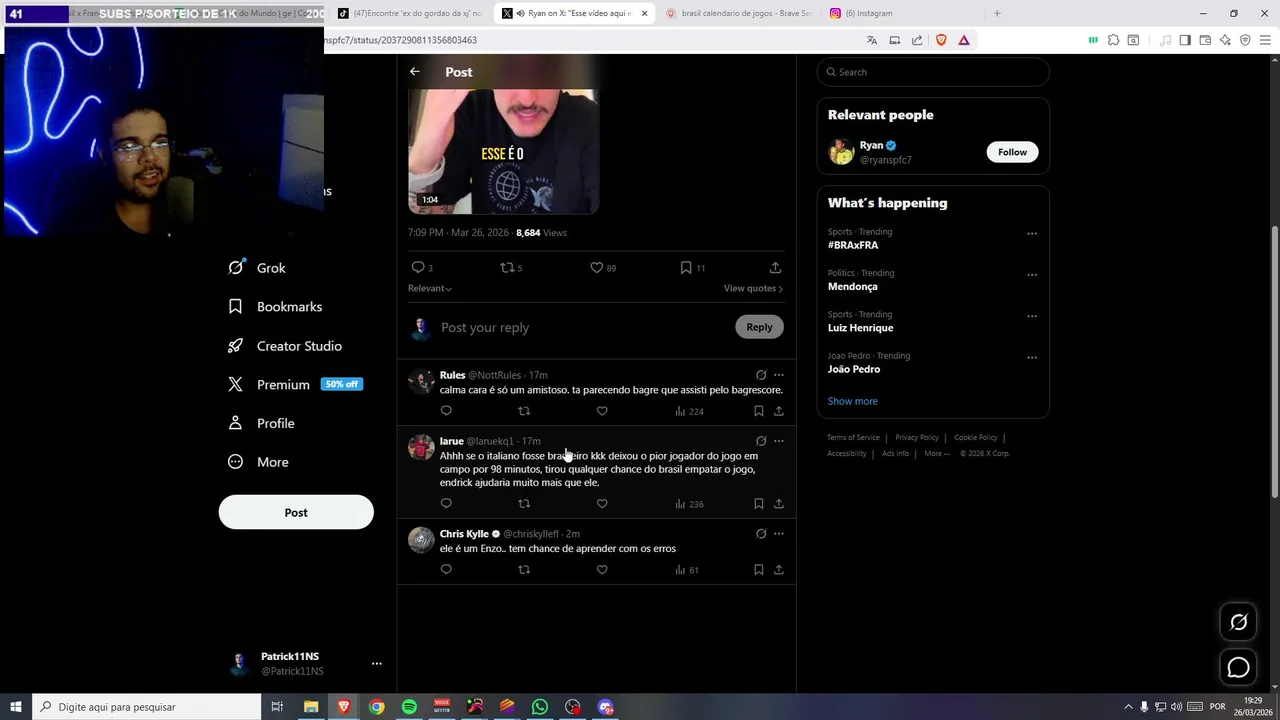
Task: Bookmark the Chris Kylle comment
Action: tap(758, 570)
